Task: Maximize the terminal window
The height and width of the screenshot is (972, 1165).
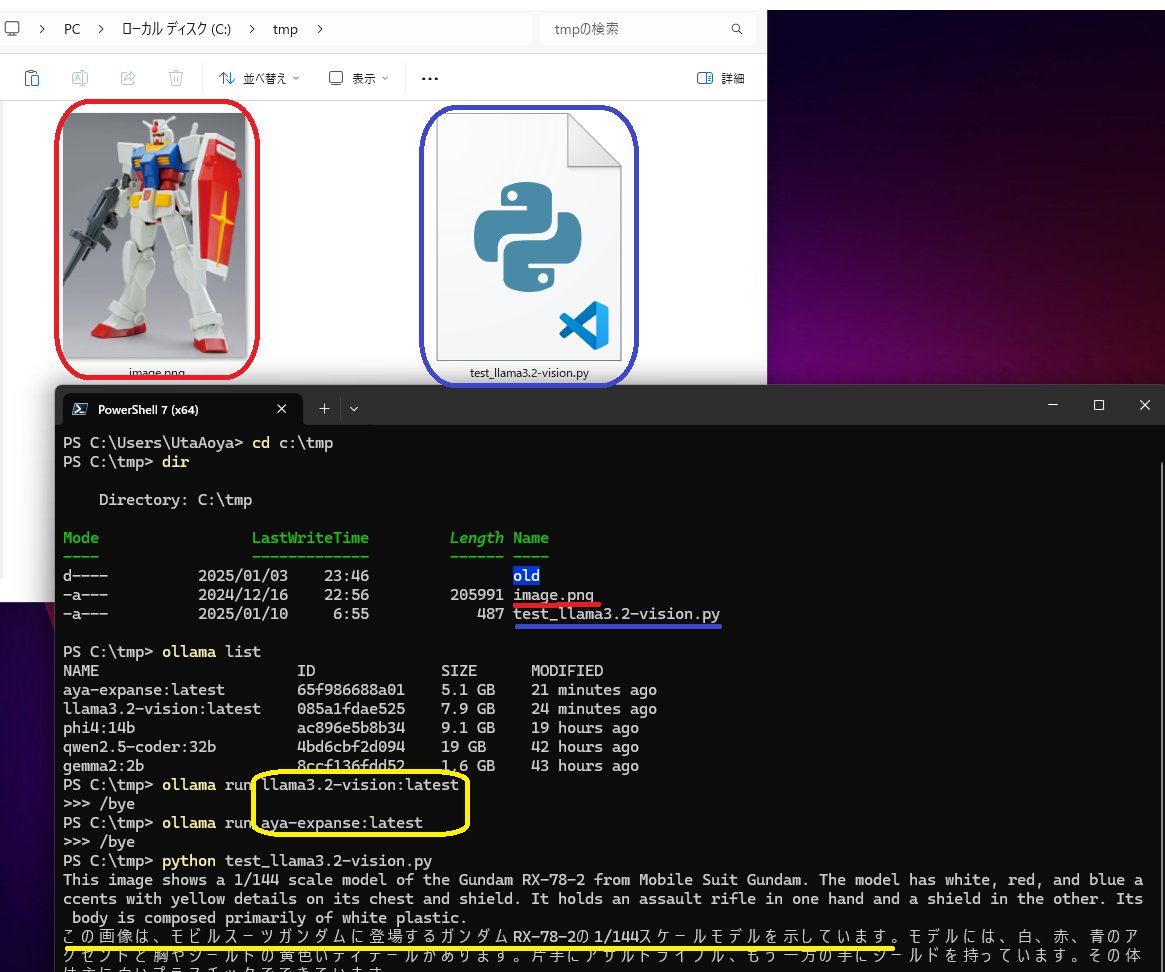Action: pyautogui.click(x=1099, y=405)
